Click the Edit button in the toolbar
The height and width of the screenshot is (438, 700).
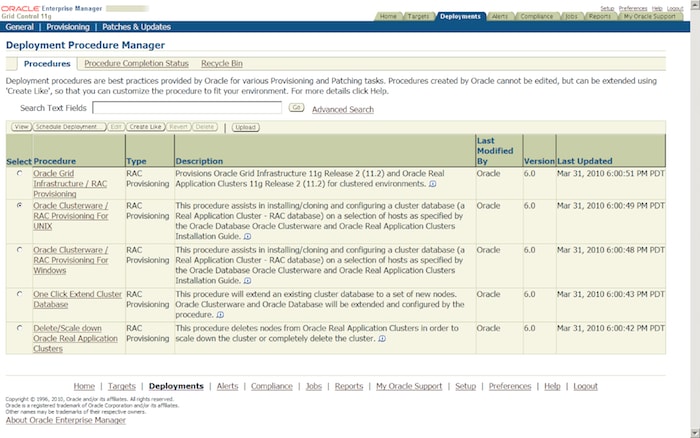pyautogui.click(x=116, y=127)
